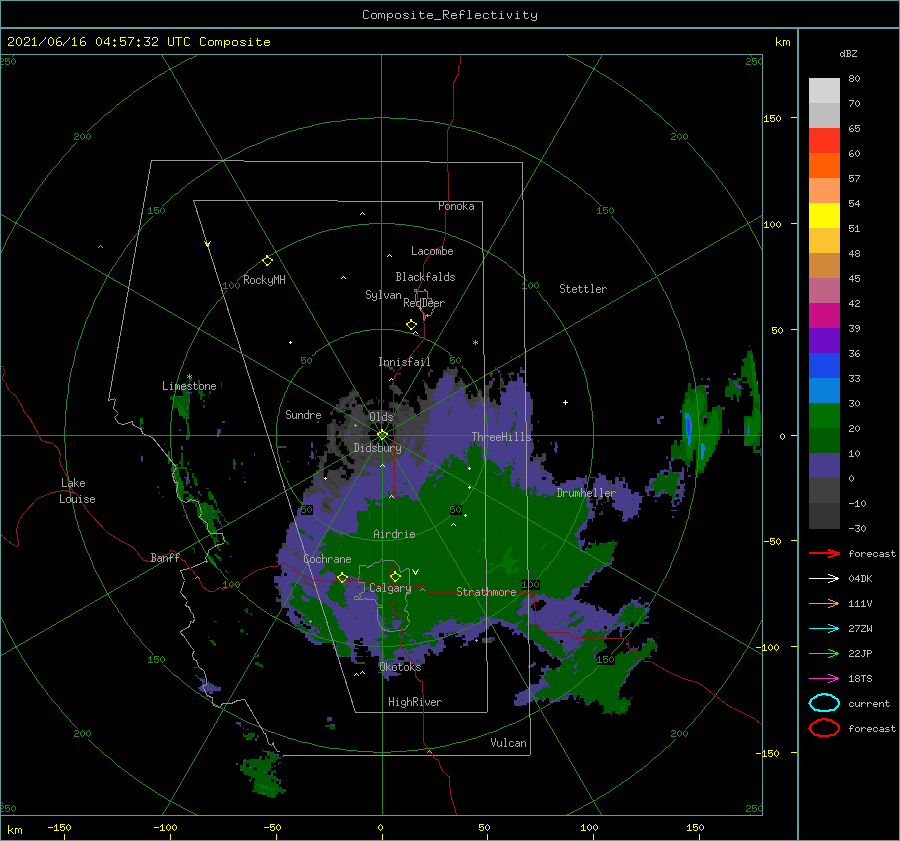Click the Didsbury city label
900x841 pixels.
[378, 448]
